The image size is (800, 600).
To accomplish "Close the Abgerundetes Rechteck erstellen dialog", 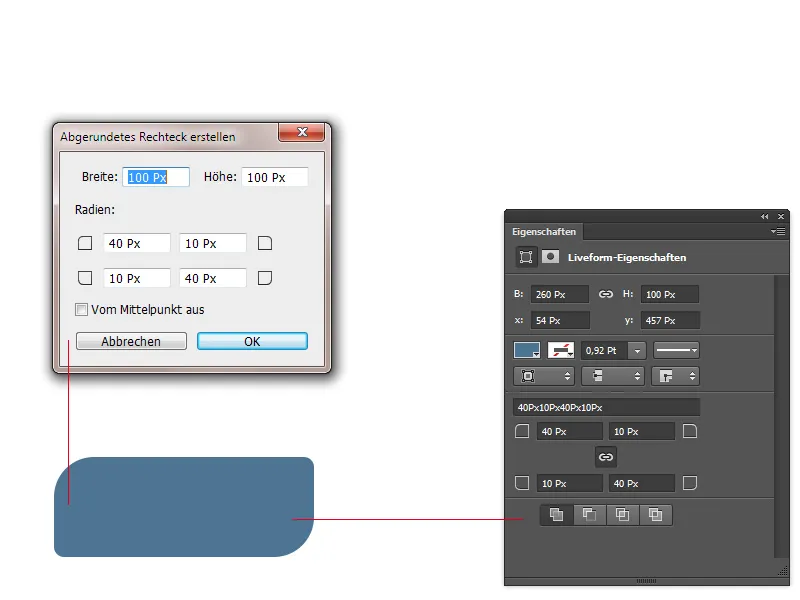I will (x=302, y=132).
